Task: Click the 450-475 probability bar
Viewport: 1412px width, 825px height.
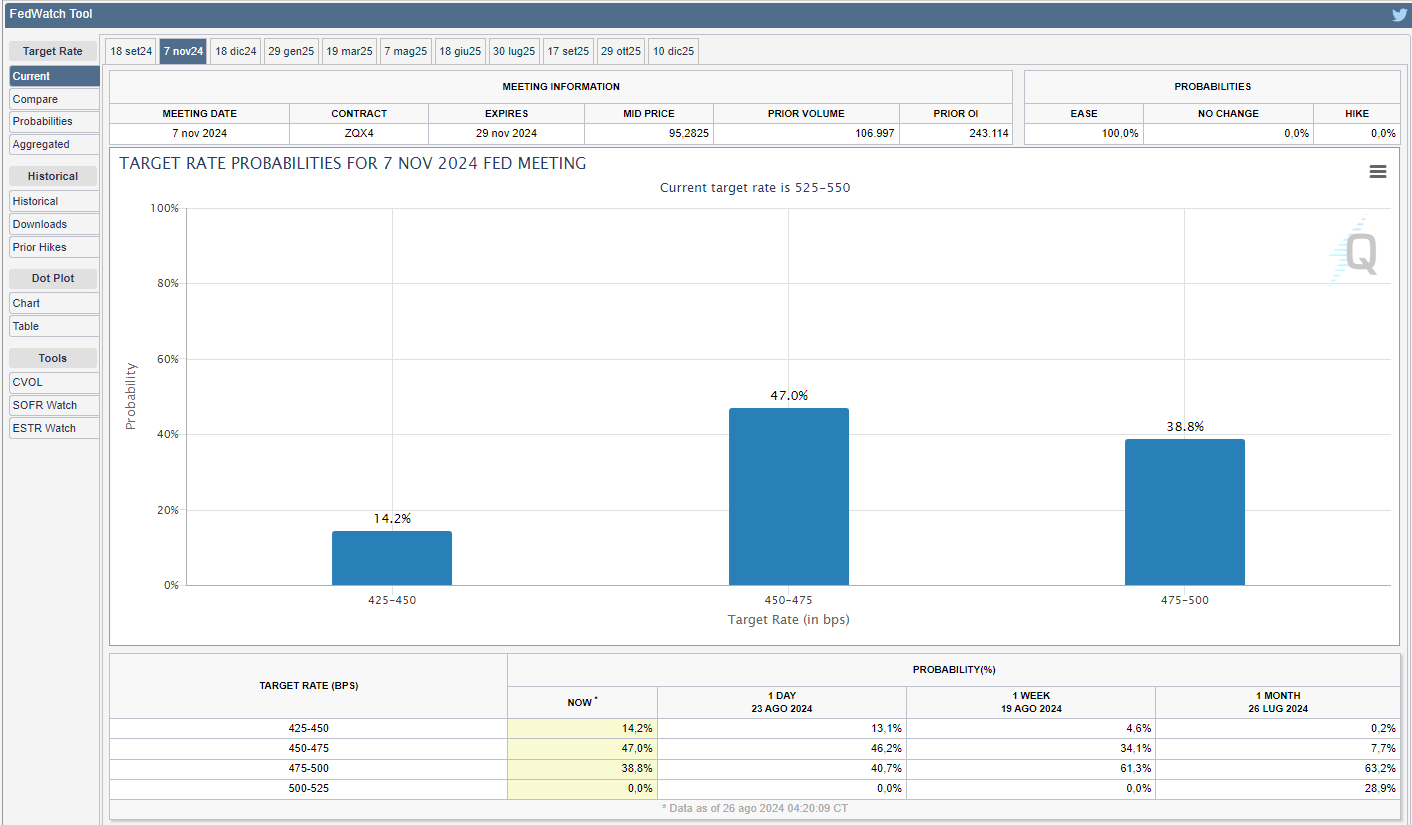Action: tap(788, 497)
